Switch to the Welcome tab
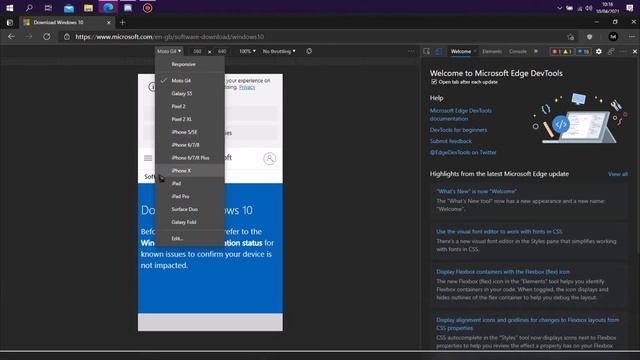The image size is (640, 360). coord(461,51)
